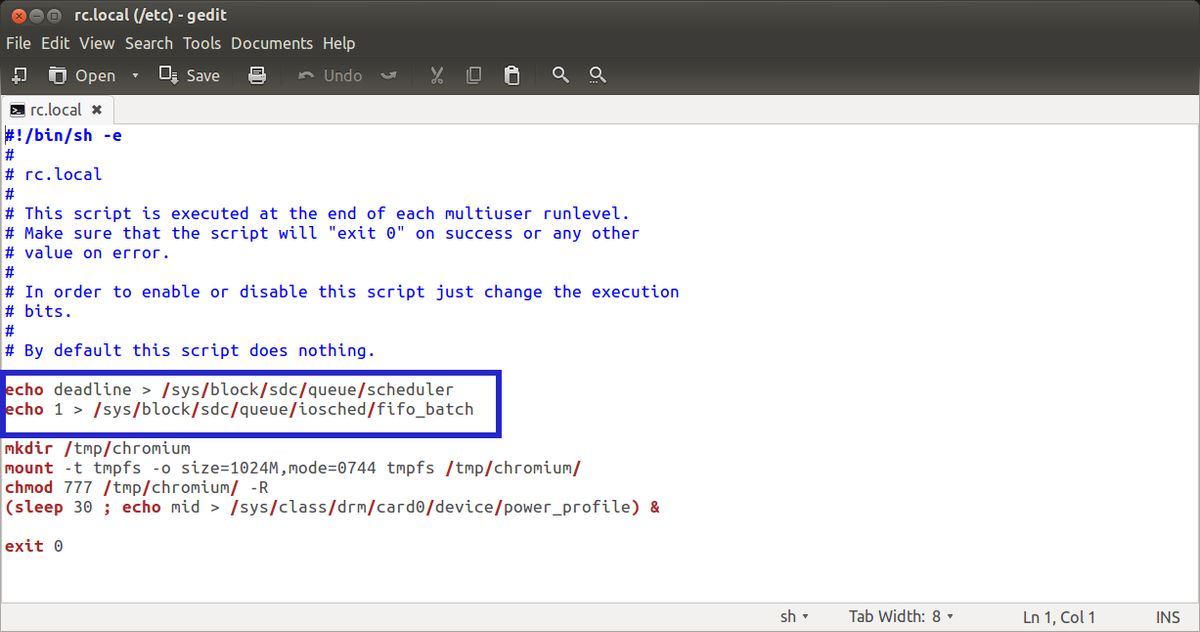This screenshot has width=1200, height=632.
Task: Open the Search menu
Action: [x=149, y=43]
